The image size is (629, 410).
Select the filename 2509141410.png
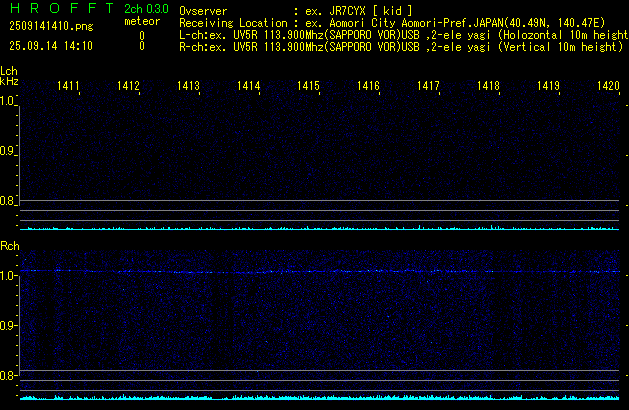(51, 26)
